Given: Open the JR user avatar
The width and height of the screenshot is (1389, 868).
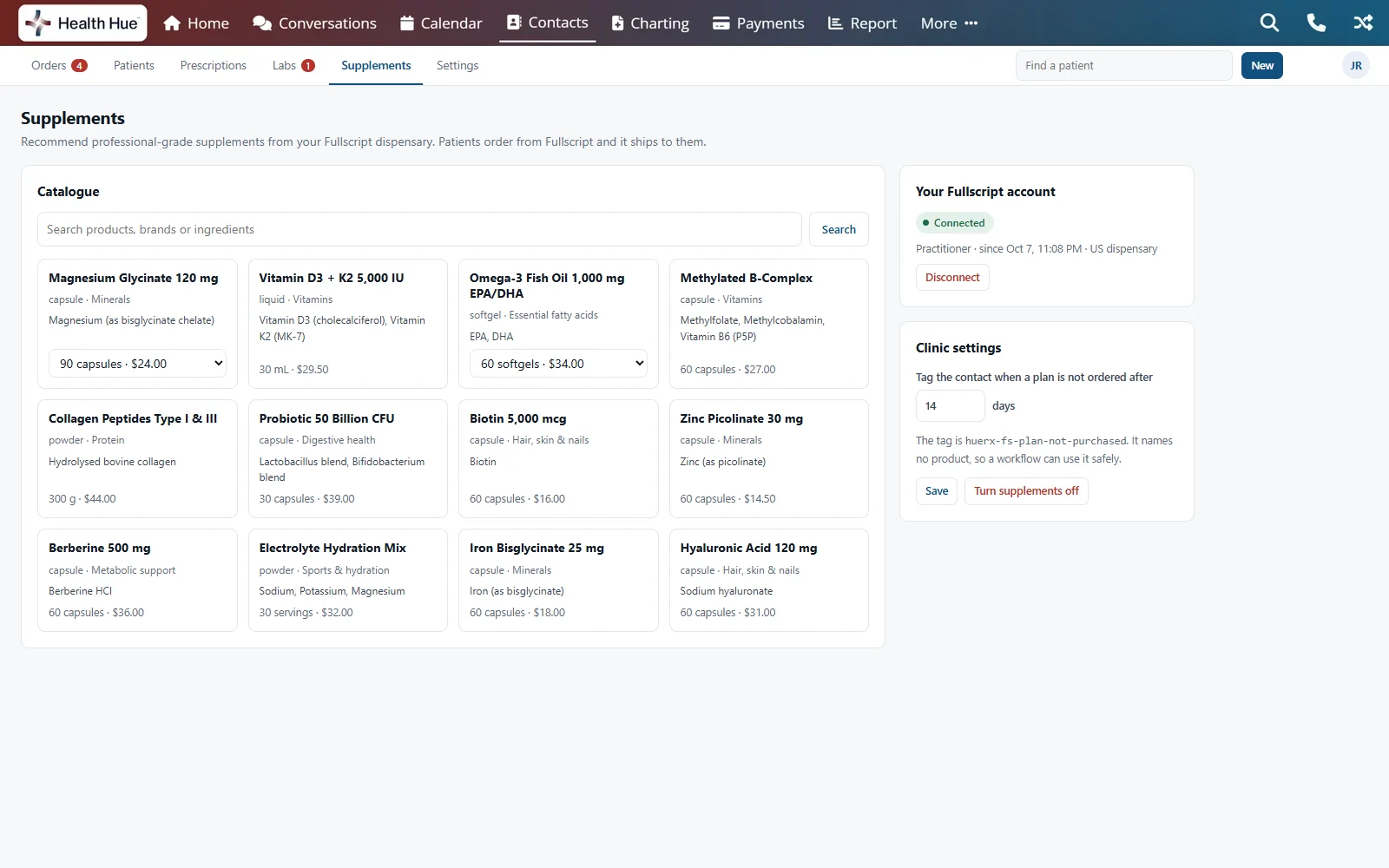Looking at the screenshot, I should click(x=1356, y=65).
